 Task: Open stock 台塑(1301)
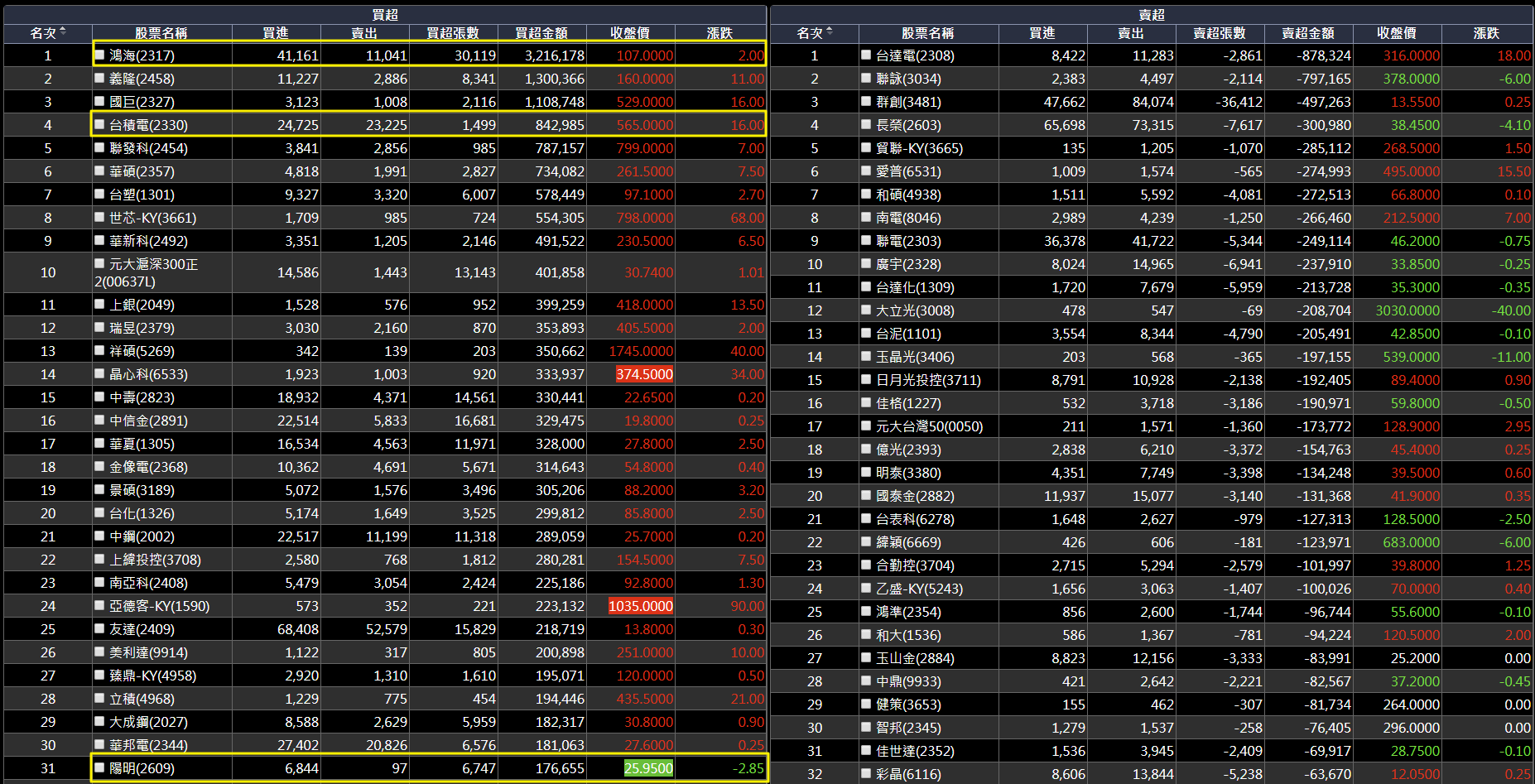click(x=142, y=195)
